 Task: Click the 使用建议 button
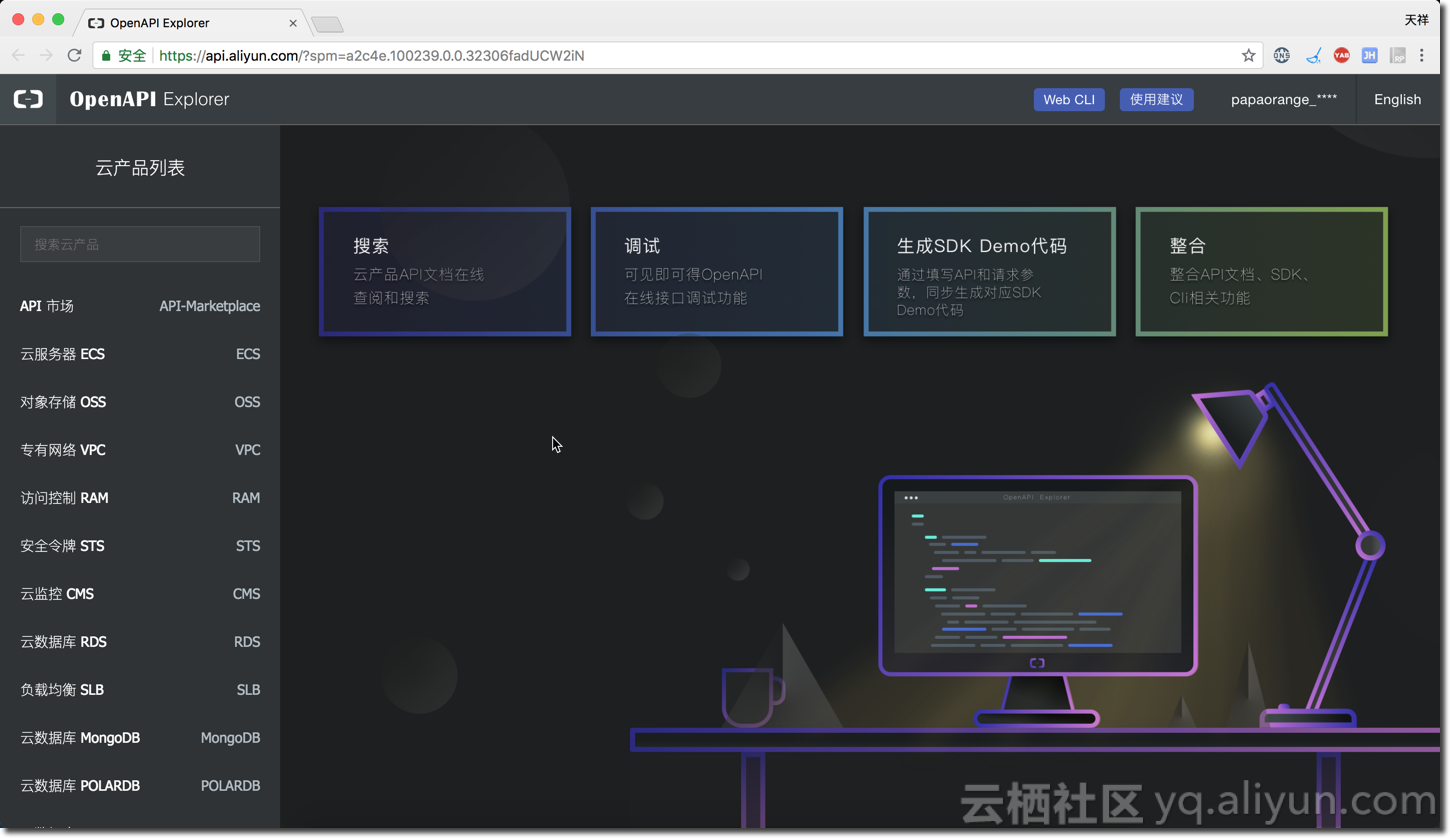[x=1156, y=99]
